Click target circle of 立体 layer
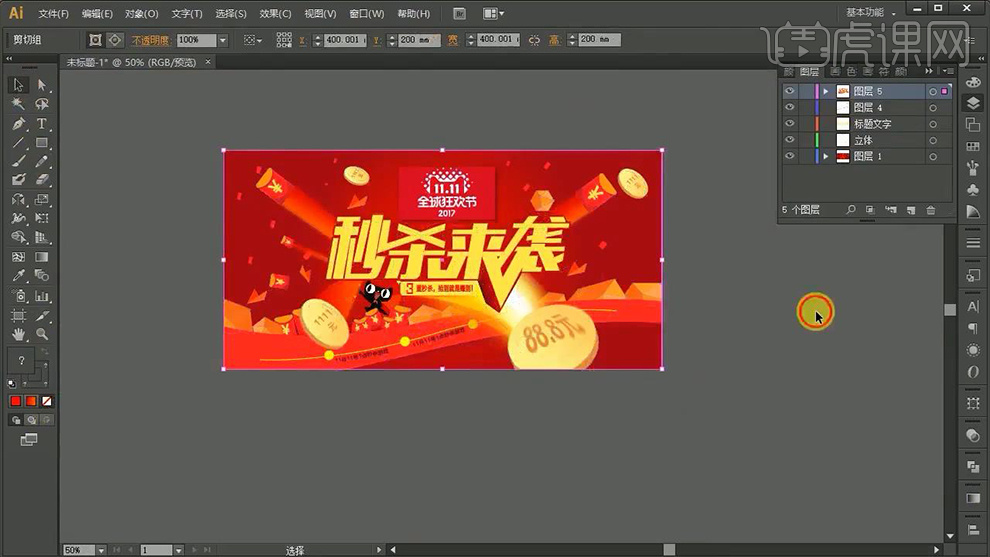 (x=933, y=140)
